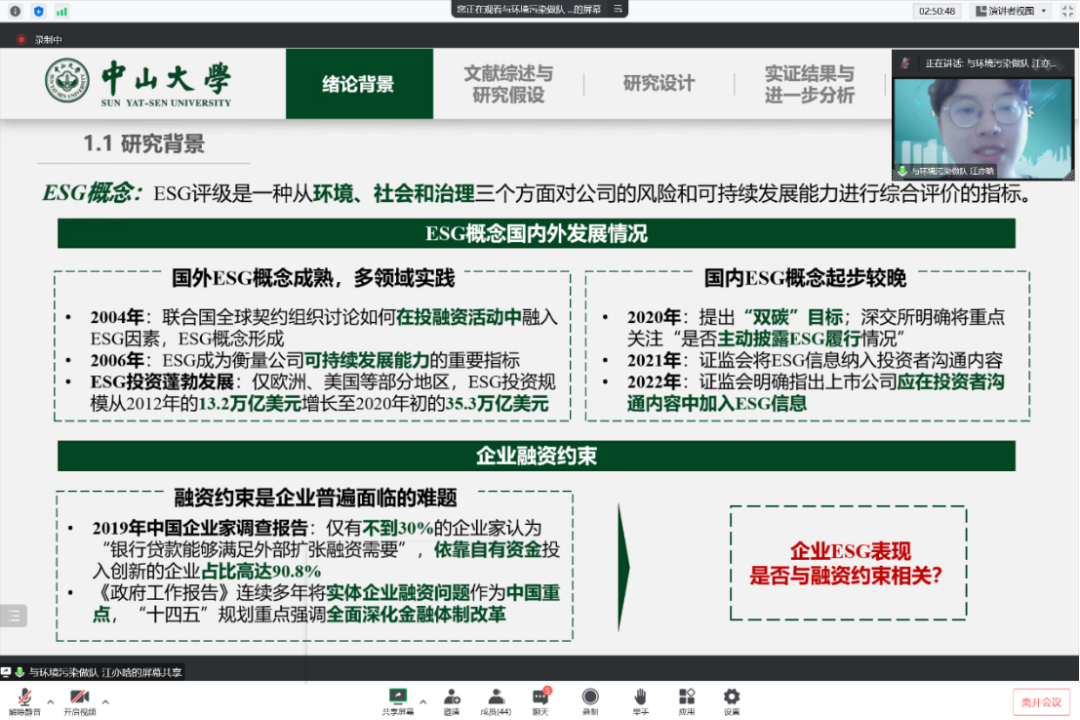Open the 演讲者视图 layout dropdown
This screenshot has height=720, width=1080.
click(1011, 11)
